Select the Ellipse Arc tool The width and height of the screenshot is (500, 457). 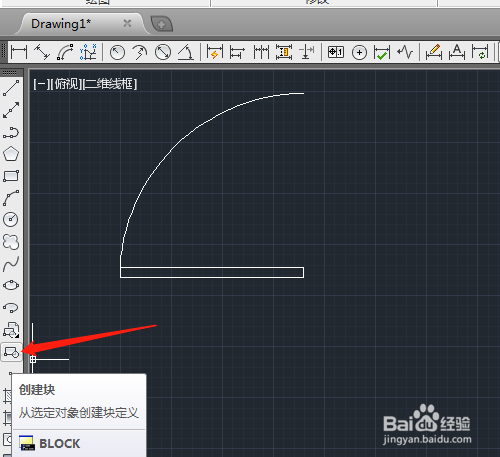coord(11,307)
